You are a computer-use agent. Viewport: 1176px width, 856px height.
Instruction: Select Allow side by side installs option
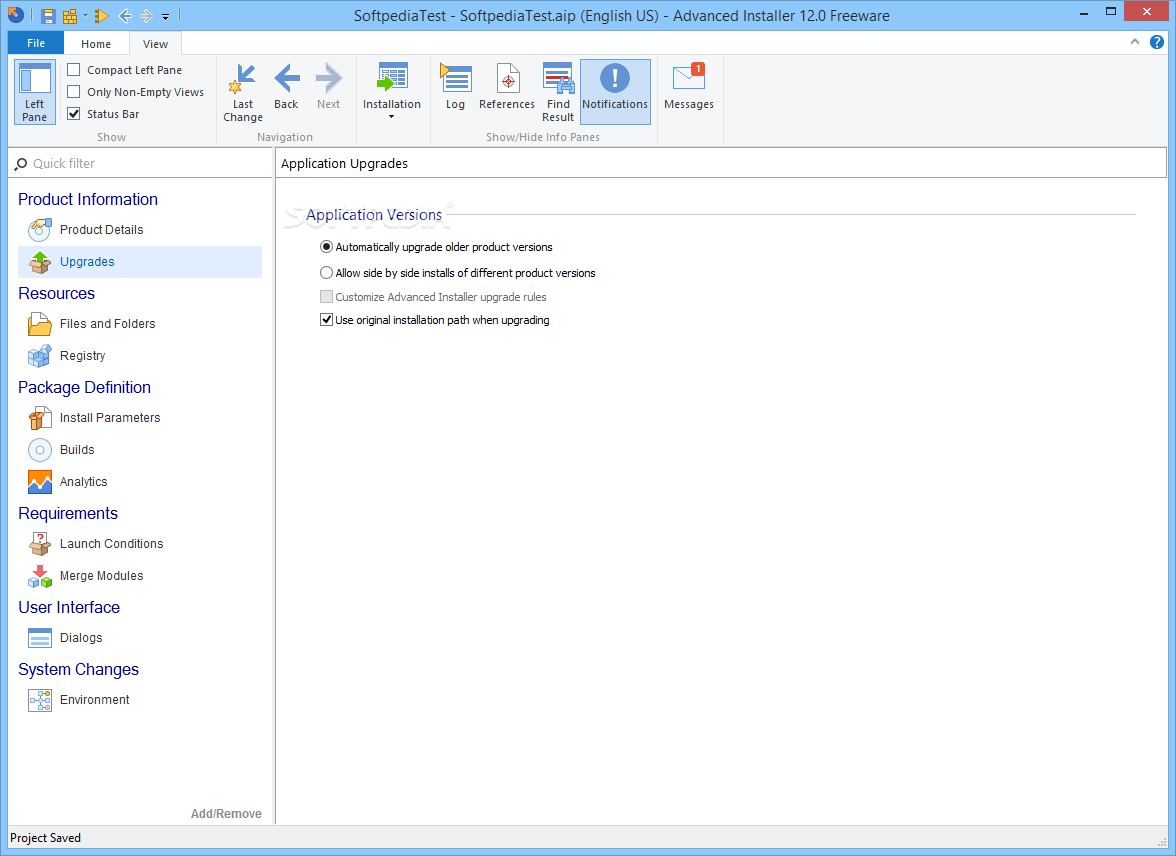(458, 273)
